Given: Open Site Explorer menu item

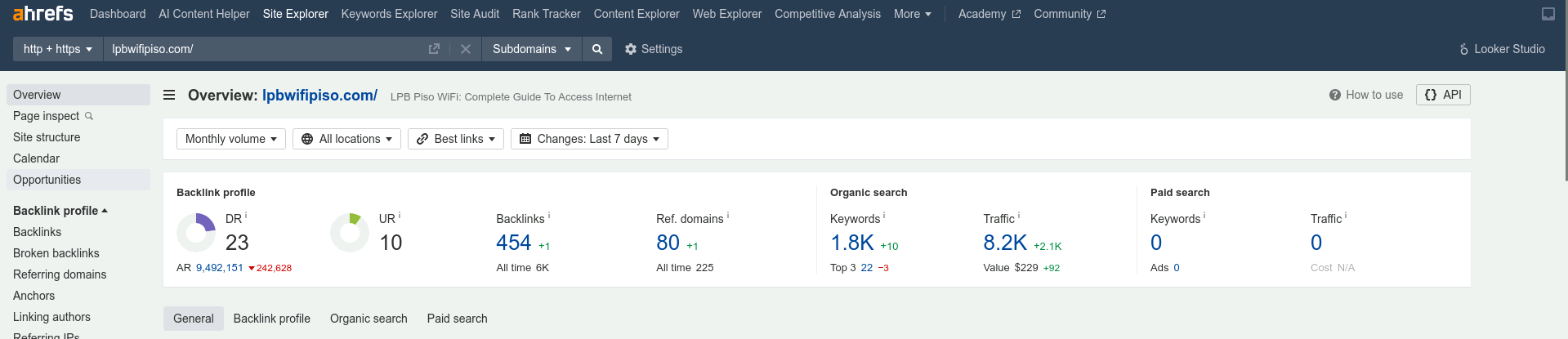Looking at the screenshot, I should point(296,14).
